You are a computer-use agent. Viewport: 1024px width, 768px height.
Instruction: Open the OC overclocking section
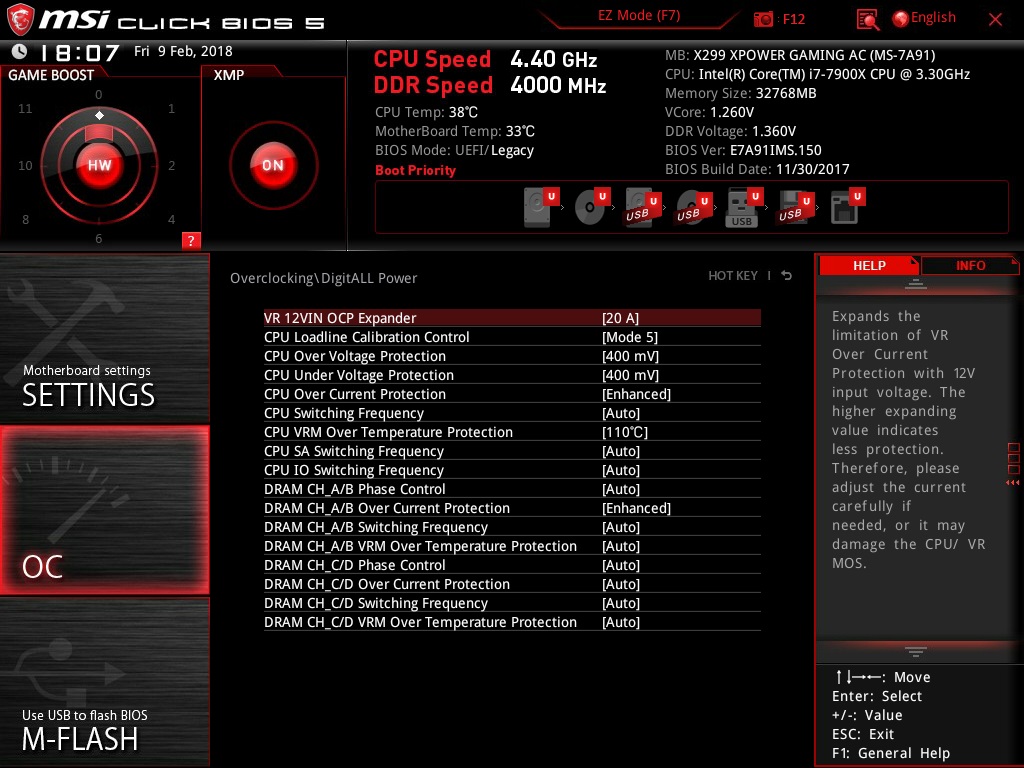click(x=104, y=511)
